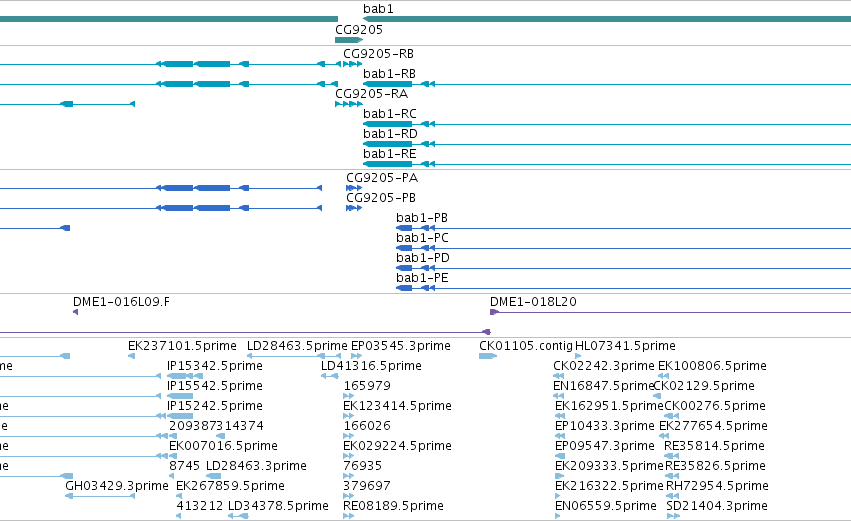Select the CG9205-PA protein label

pos(382,178)
